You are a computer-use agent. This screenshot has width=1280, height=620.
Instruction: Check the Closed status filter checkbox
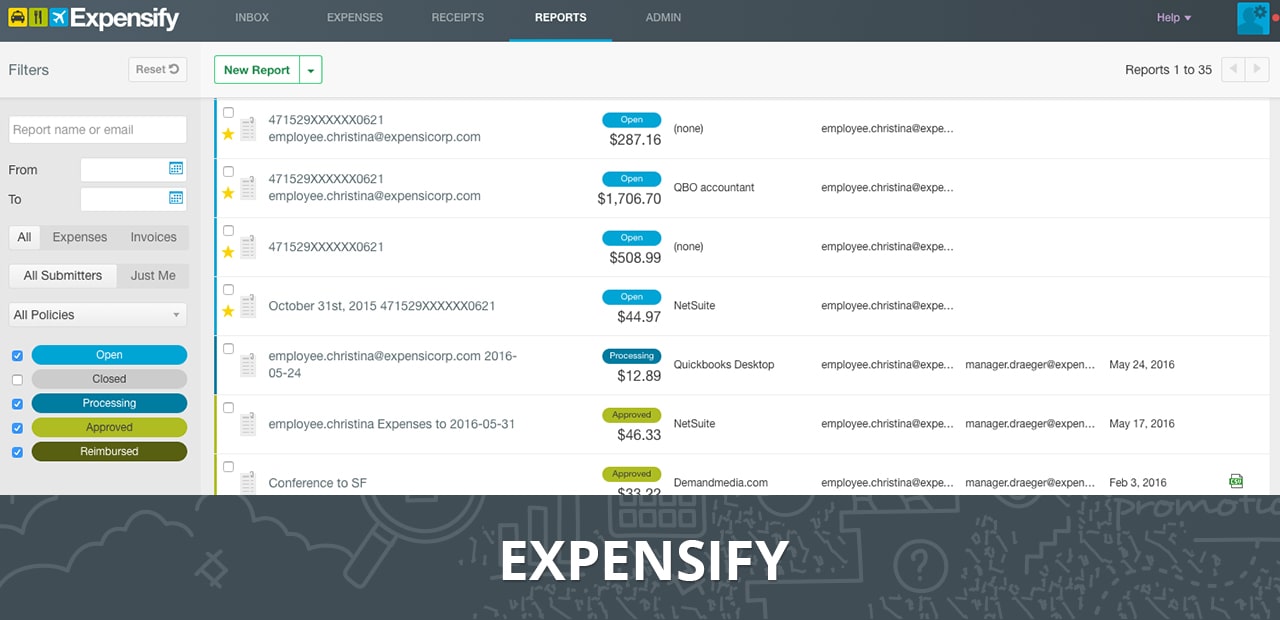17,380
